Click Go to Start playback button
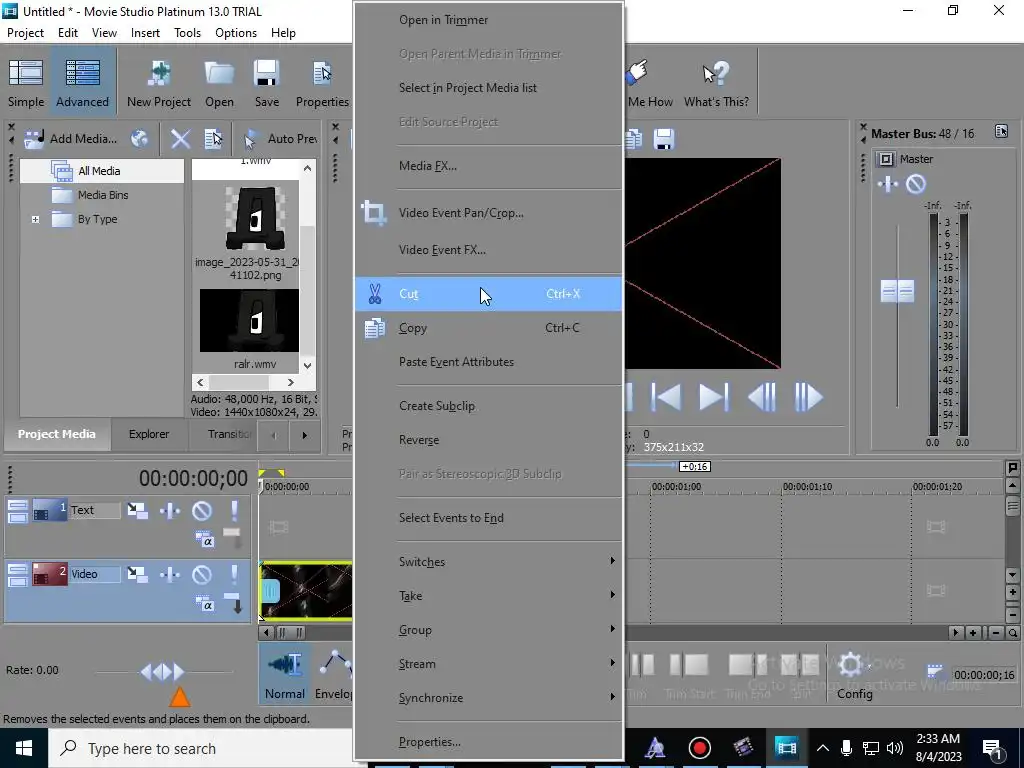Viewport: 1024px width, 768px height. pyautogui.click(x=665, y=397)
